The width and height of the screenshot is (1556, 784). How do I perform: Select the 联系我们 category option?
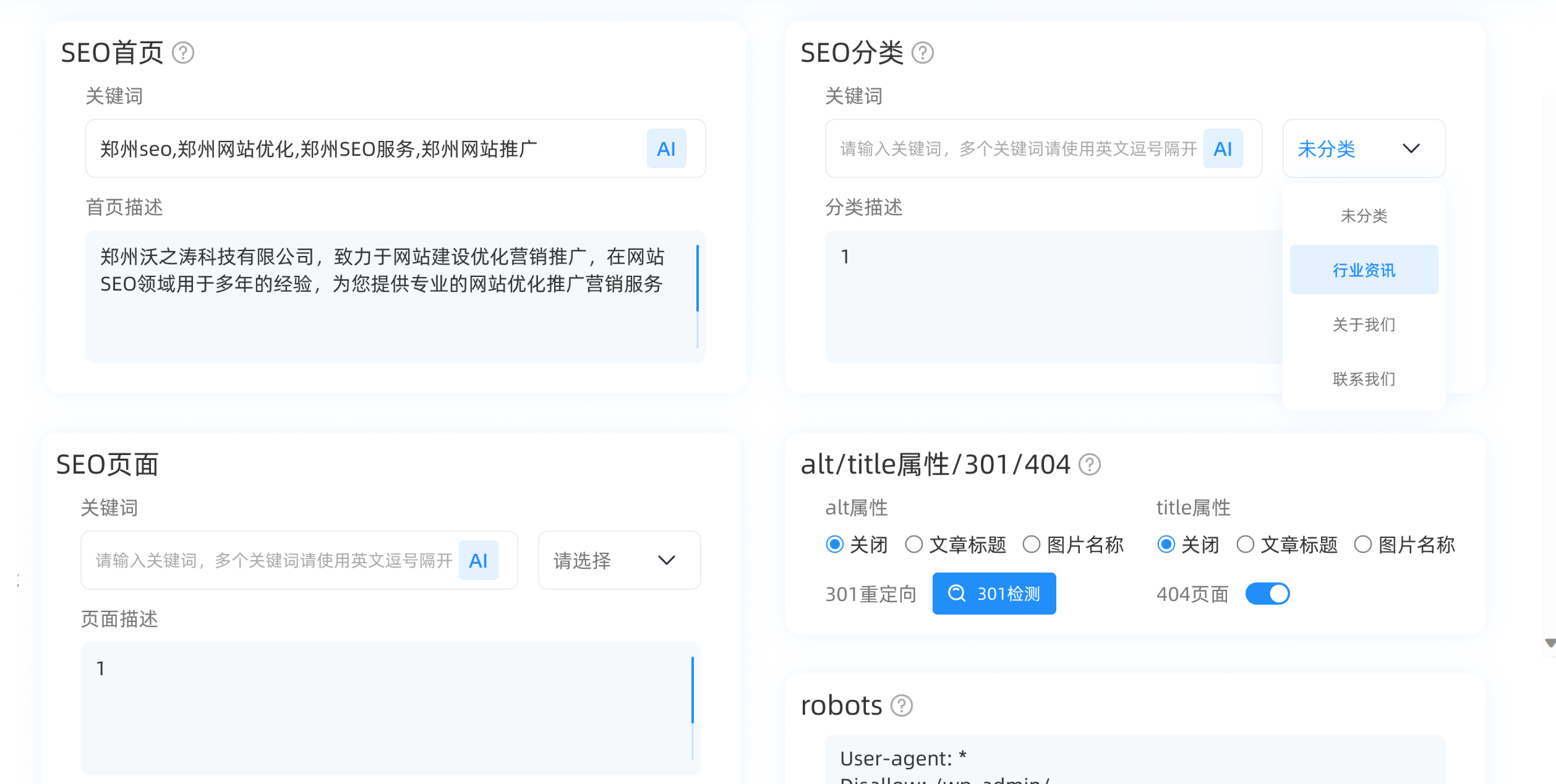coord(1363,379)
